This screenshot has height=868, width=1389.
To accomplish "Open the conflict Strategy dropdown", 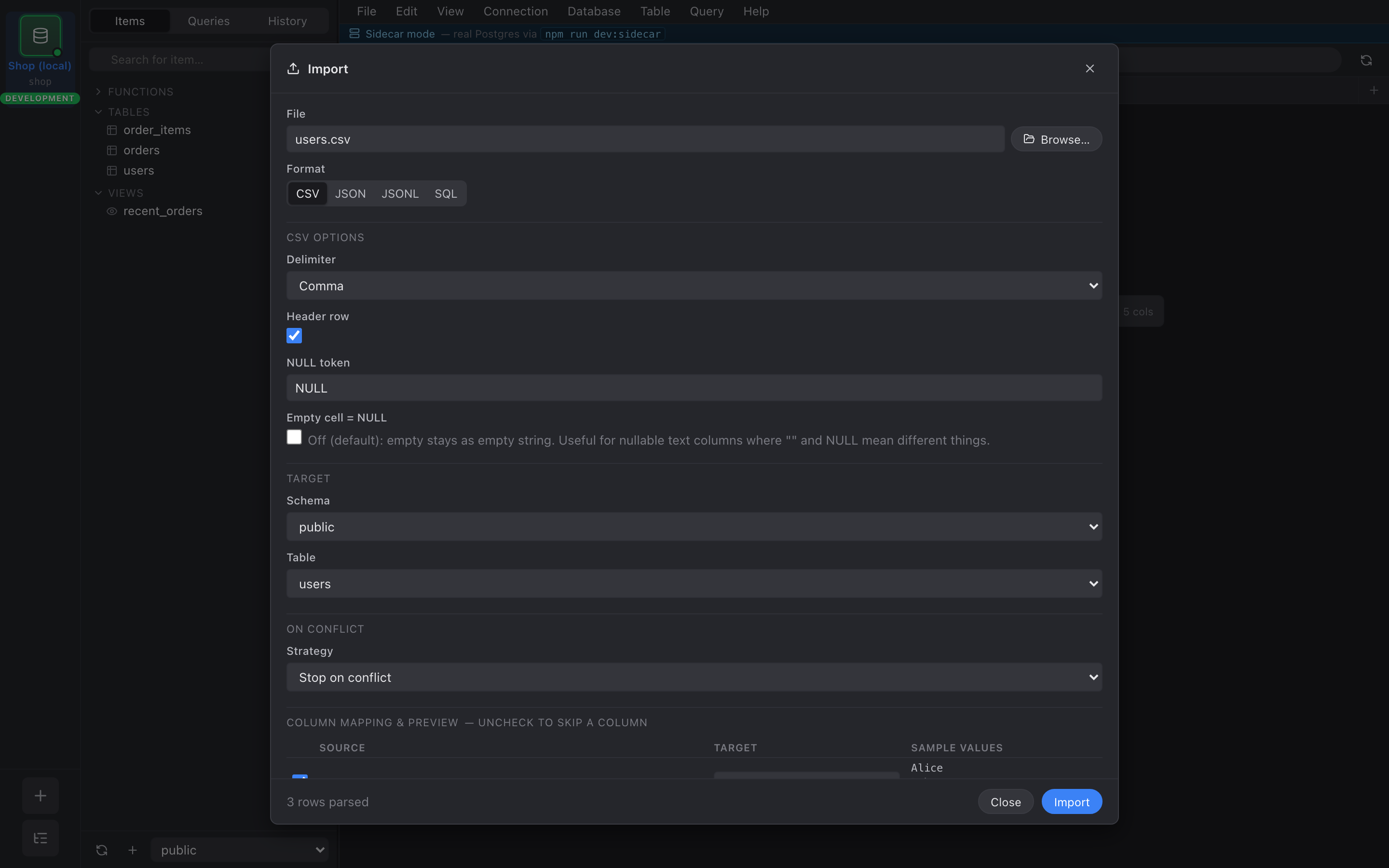I will [x=694, y=678].
